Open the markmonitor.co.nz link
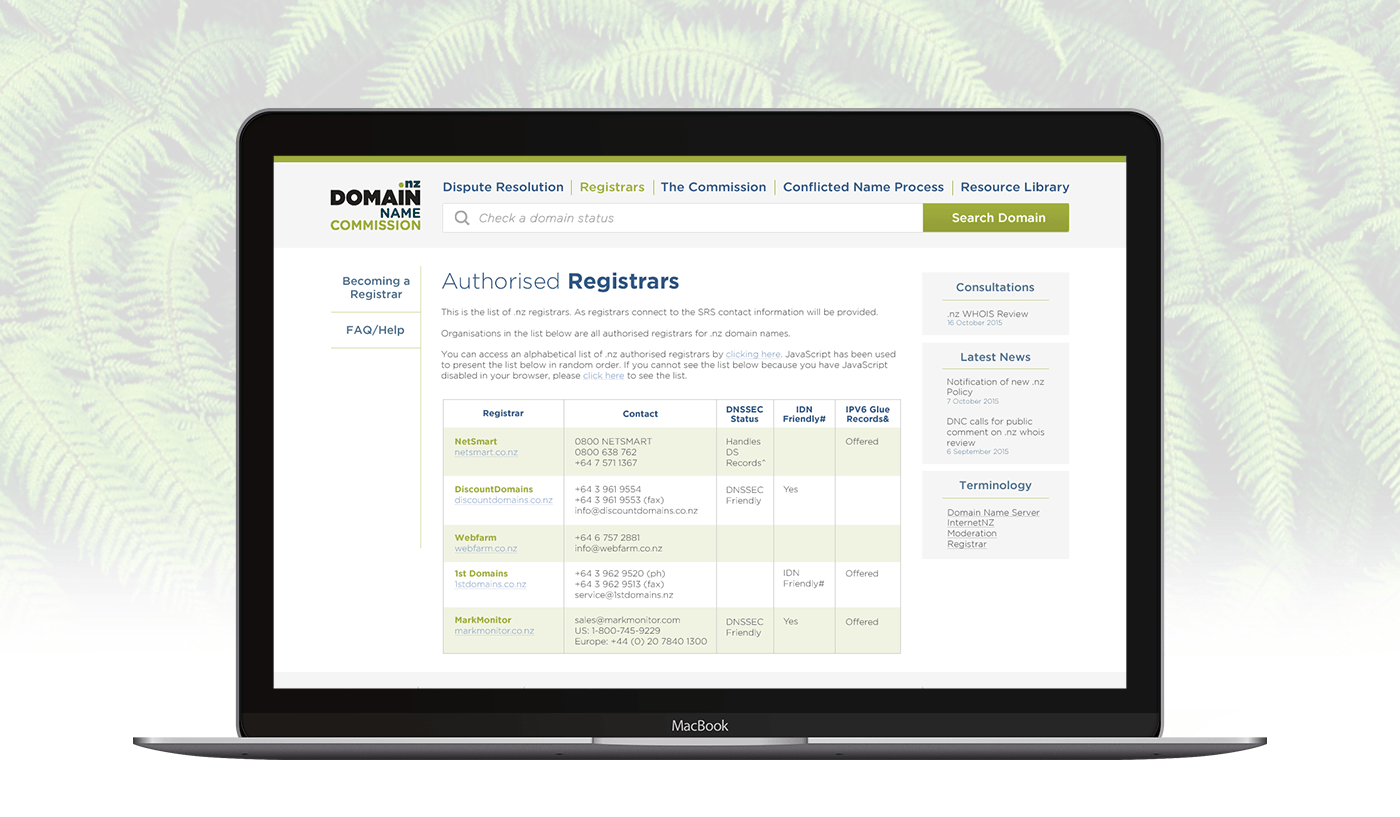The height and width of the screenshot is (817, 1400). point(494,631)
